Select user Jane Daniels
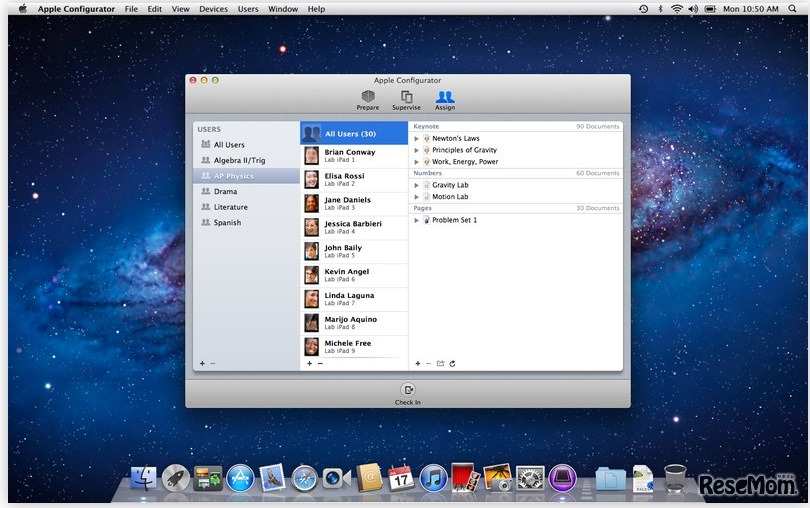Screen dimensions: 810x508 [x=354, y=203]
